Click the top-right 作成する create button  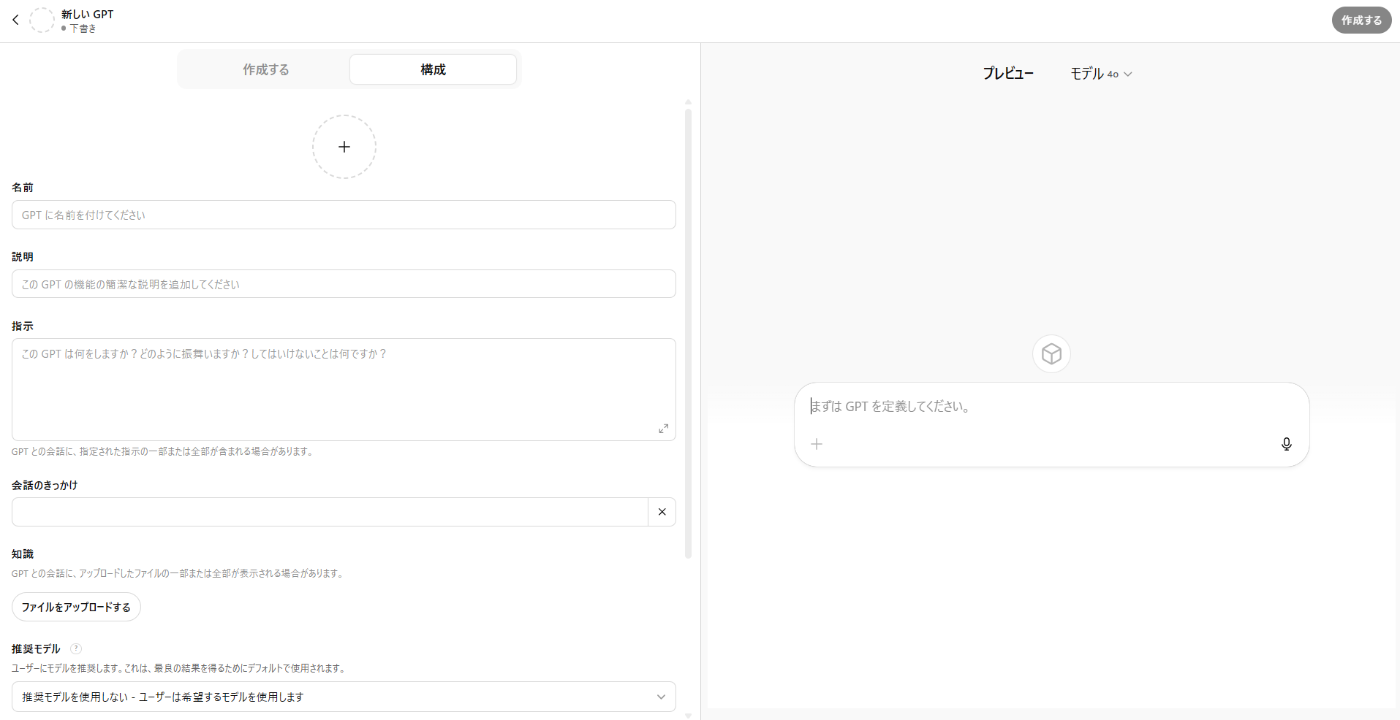(1361, 20)
